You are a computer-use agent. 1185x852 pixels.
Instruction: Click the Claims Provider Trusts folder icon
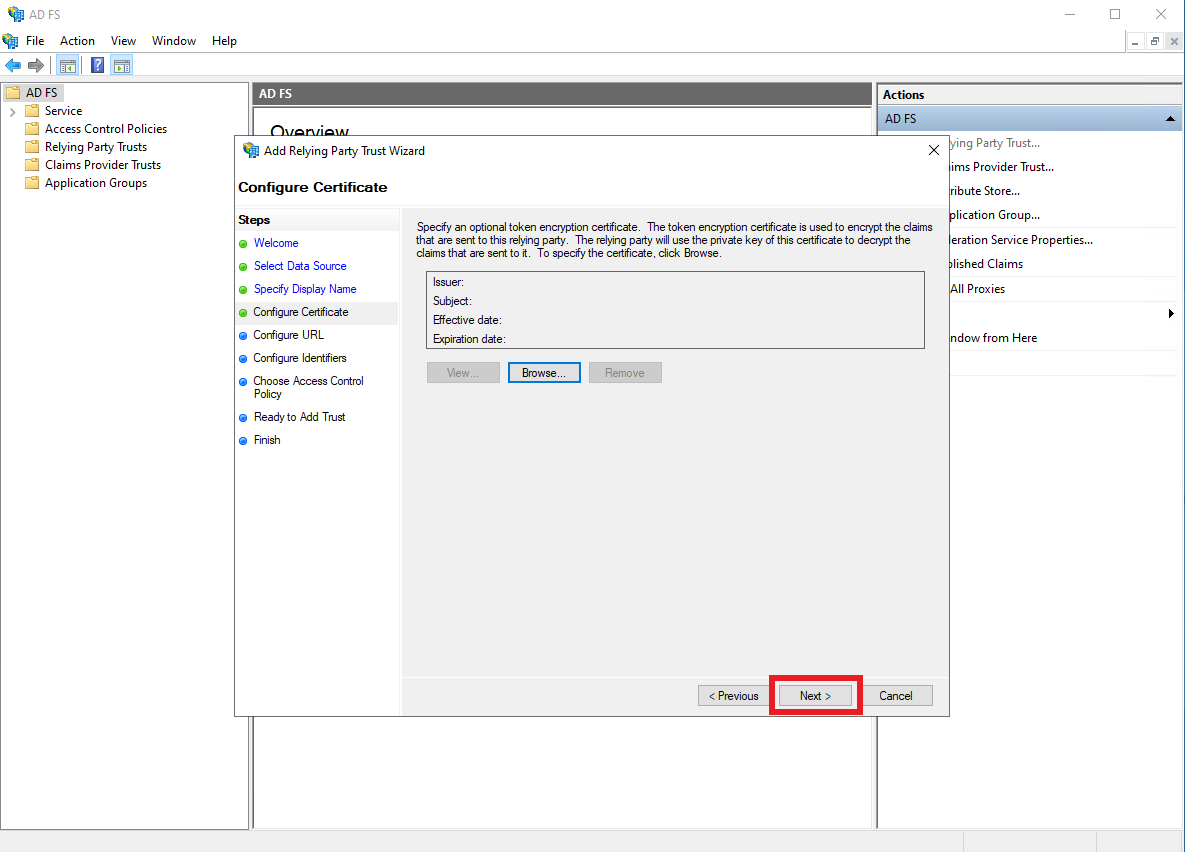pyautogui.click(x=33, y=164)
